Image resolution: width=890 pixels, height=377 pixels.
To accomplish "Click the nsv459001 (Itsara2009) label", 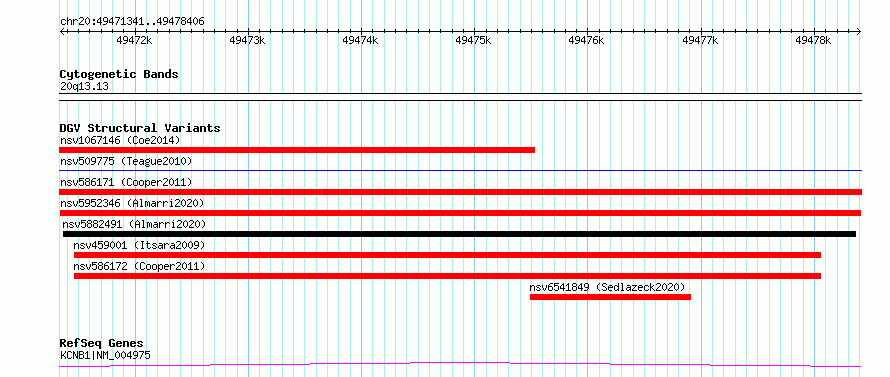I will pyautogui.click(x=139, y=245).
